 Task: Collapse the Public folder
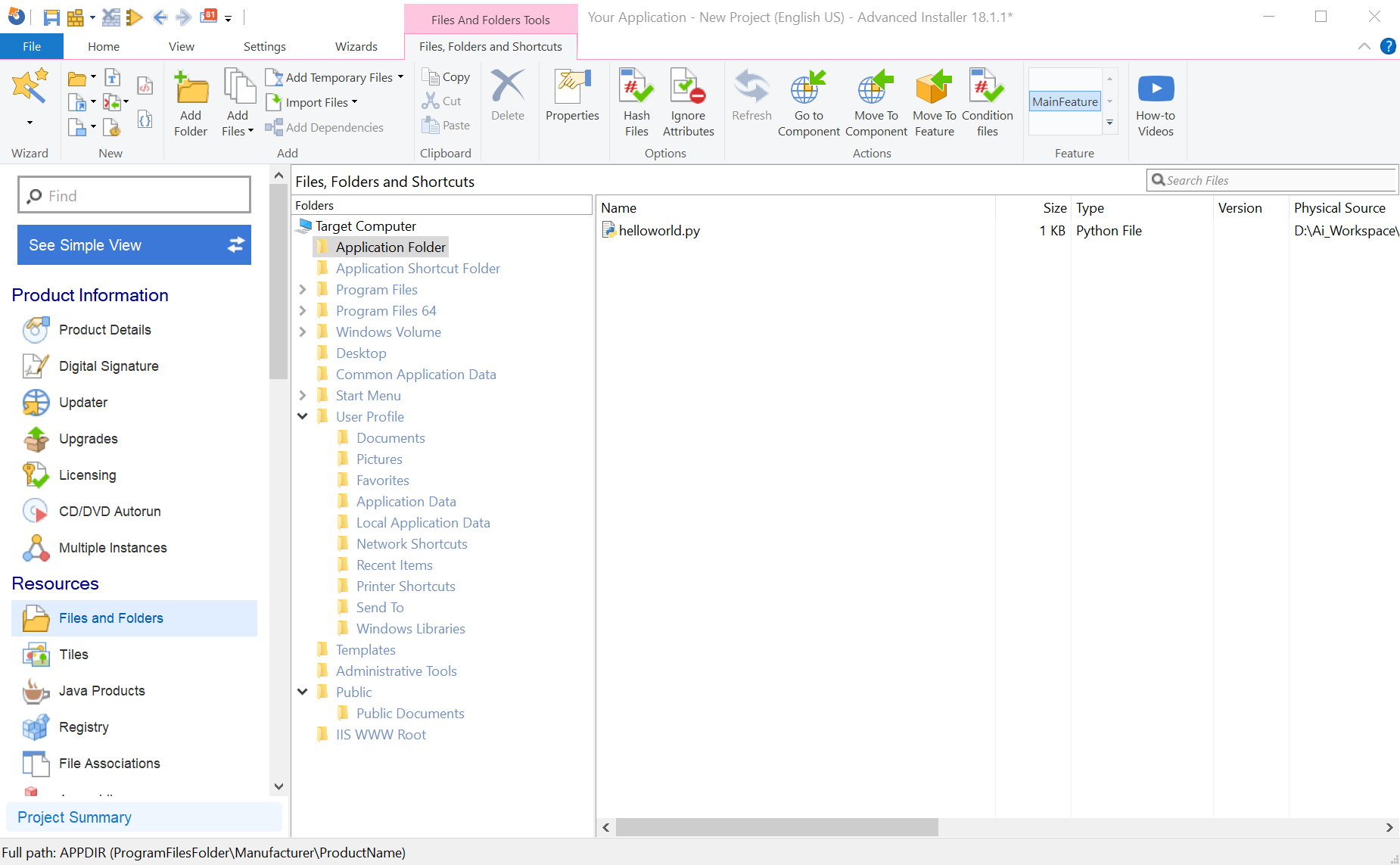[x=303, y=692]
